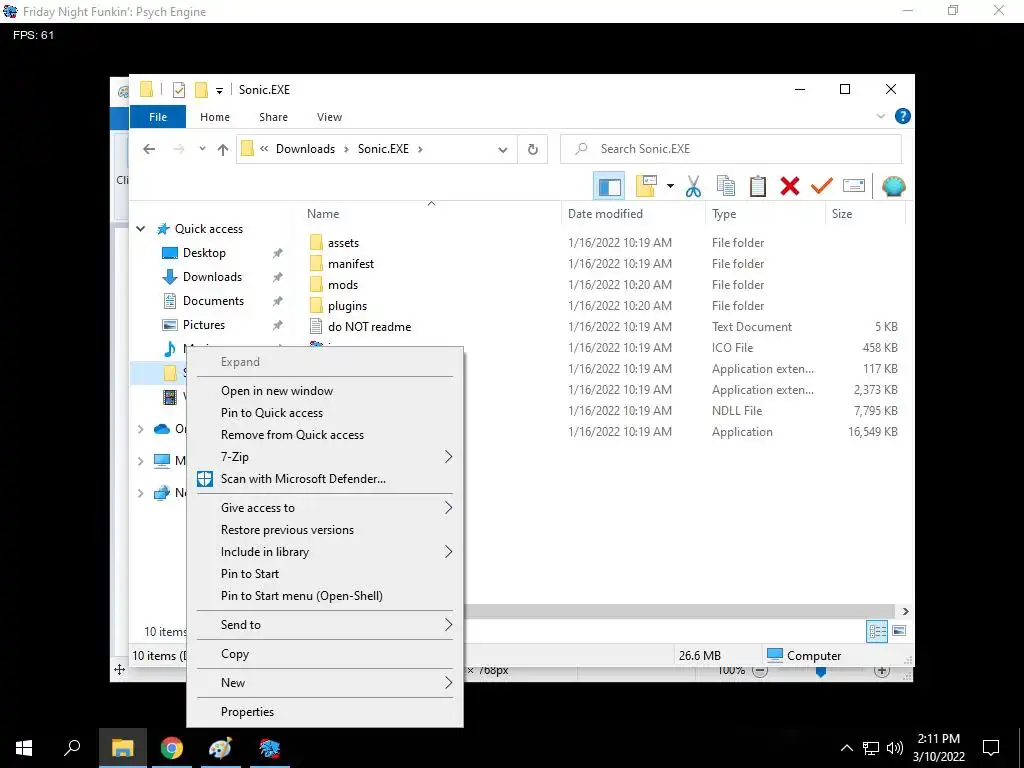Expand the This PC tree node
Screen dimensions: 1024x768
140,461
